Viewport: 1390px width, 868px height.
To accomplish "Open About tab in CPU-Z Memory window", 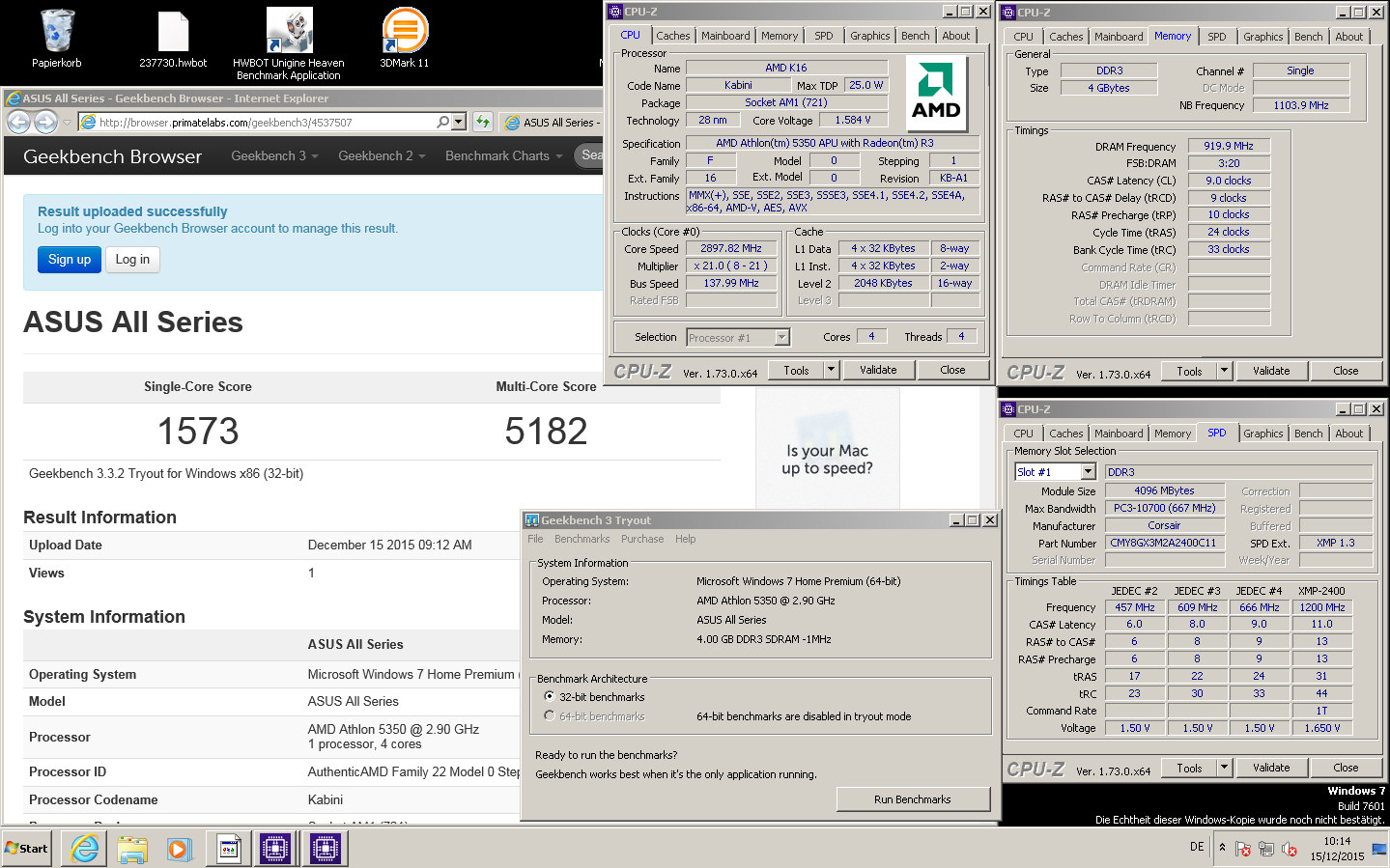I will pos(1349,37).
